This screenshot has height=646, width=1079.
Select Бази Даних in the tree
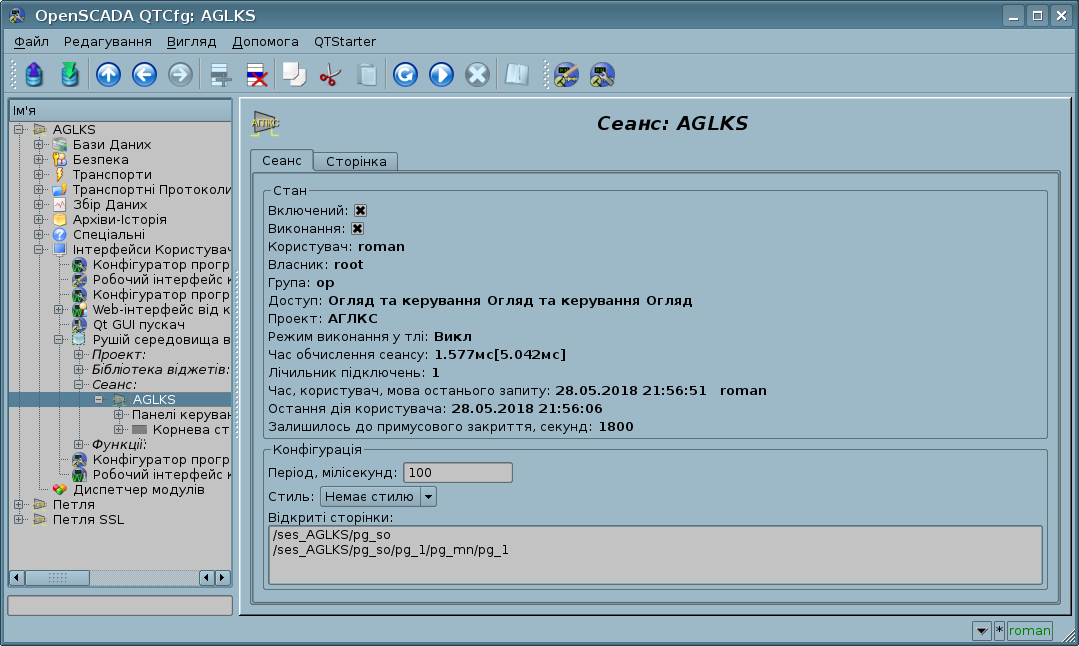click(x=111, y=144)
